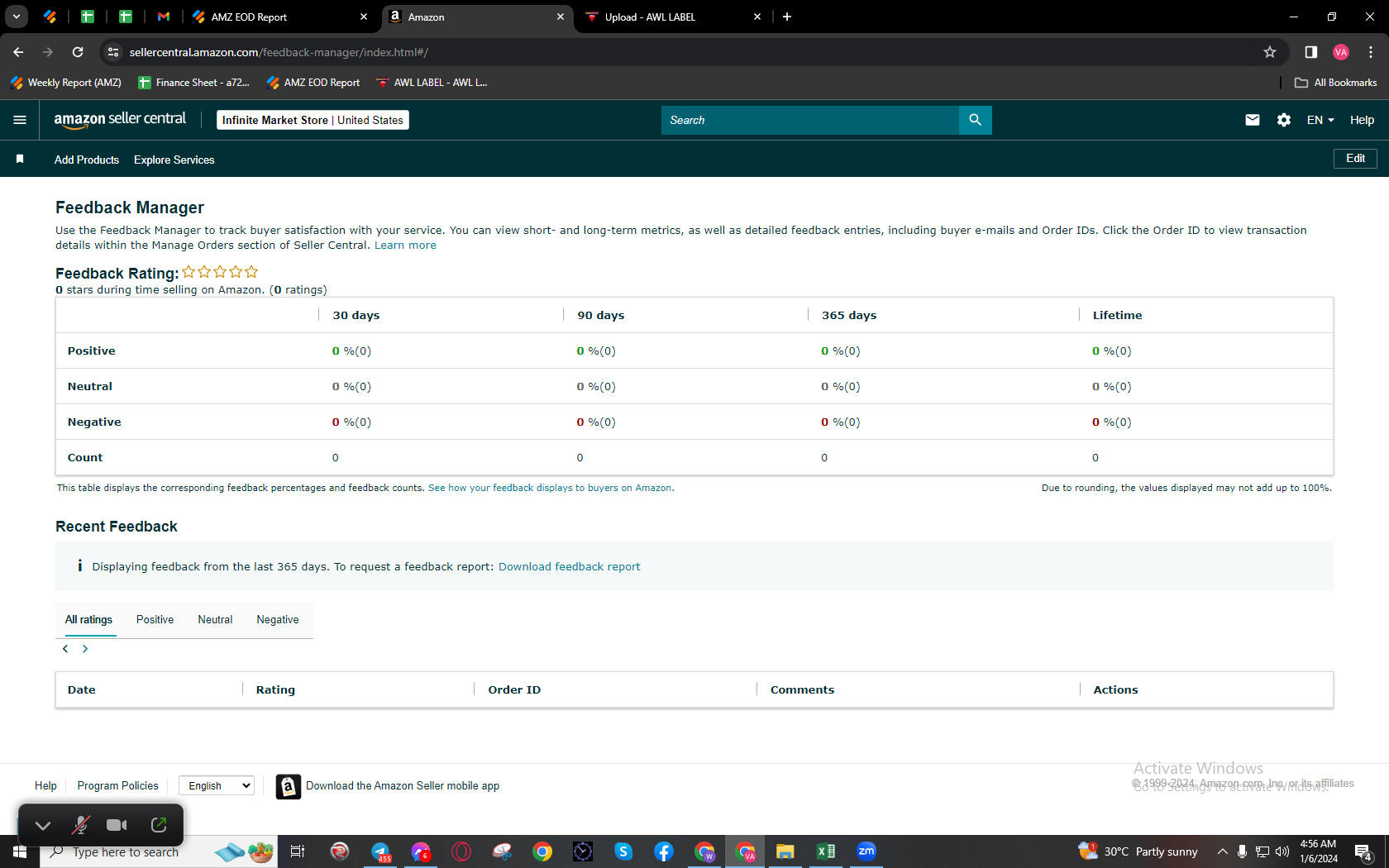Image resolution: width=1389 pixels, height=868 pixels.
Task: Click the Windows Start button
Action: coord(20,851)
